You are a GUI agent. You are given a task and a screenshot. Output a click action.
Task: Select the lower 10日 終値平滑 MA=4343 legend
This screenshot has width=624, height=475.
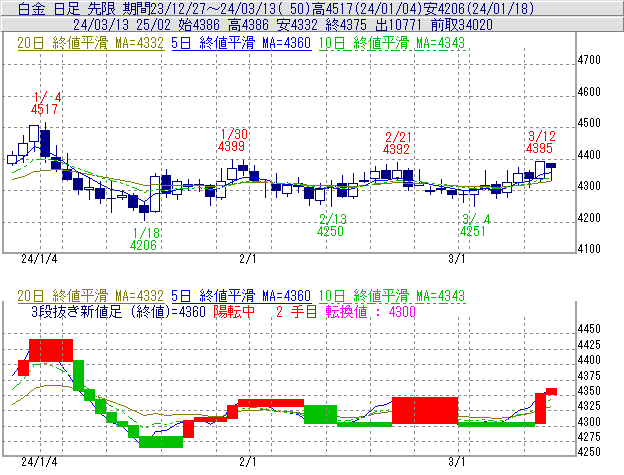point(392,296)
